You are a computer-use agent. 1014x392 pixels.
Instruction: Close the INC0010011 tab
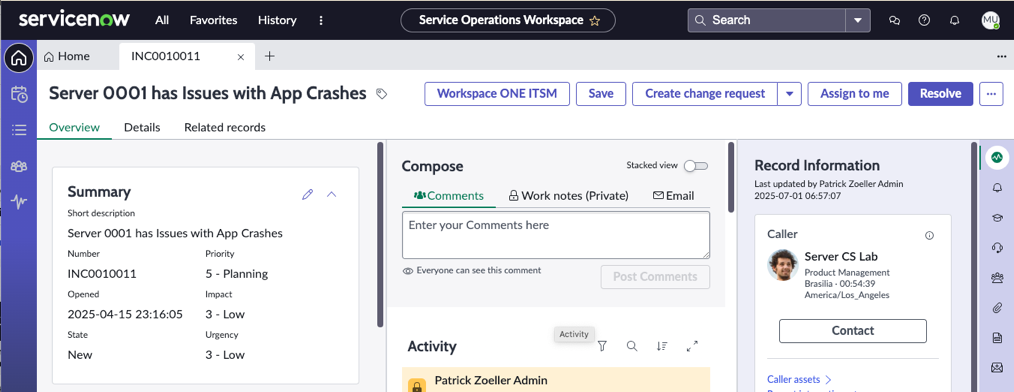pos(241,57)
